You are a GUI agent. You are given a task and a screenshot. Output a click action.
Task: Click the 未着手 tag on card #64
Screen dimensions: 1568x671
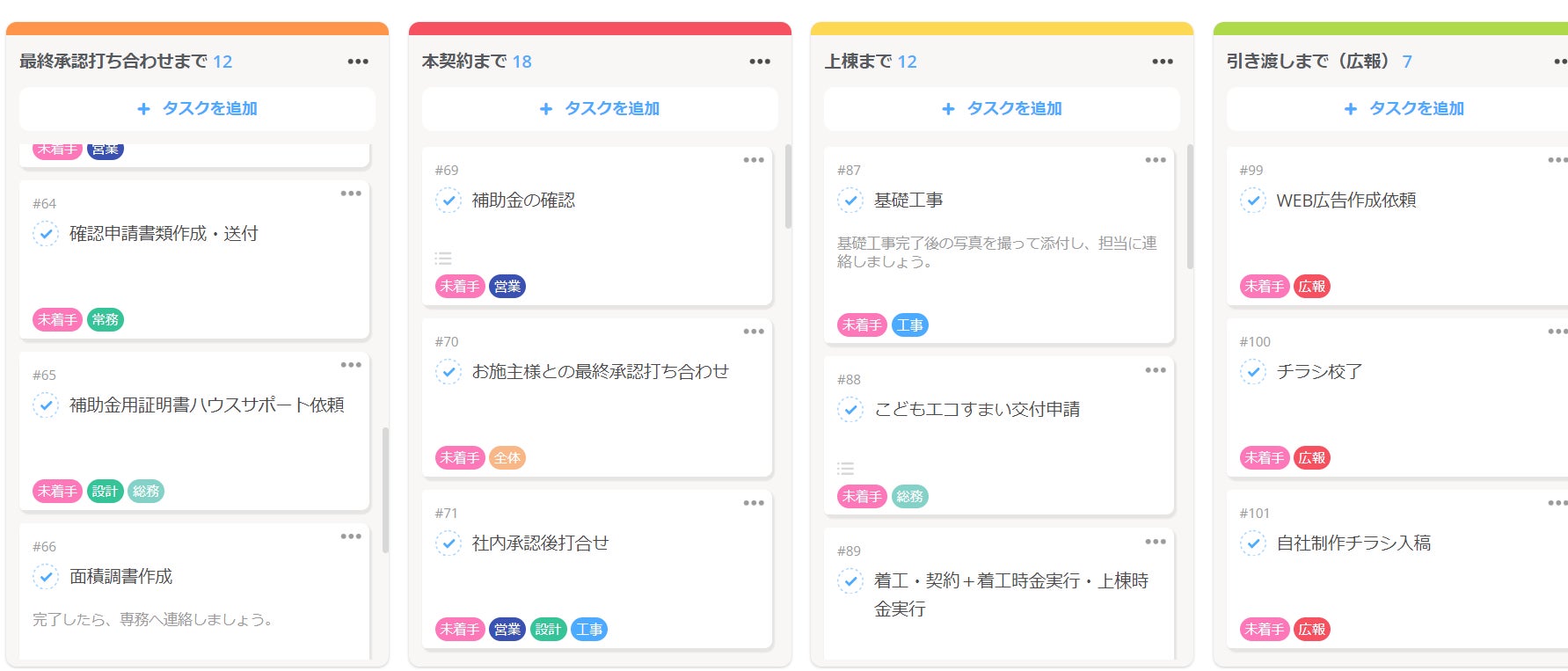[x=57, y=320]
